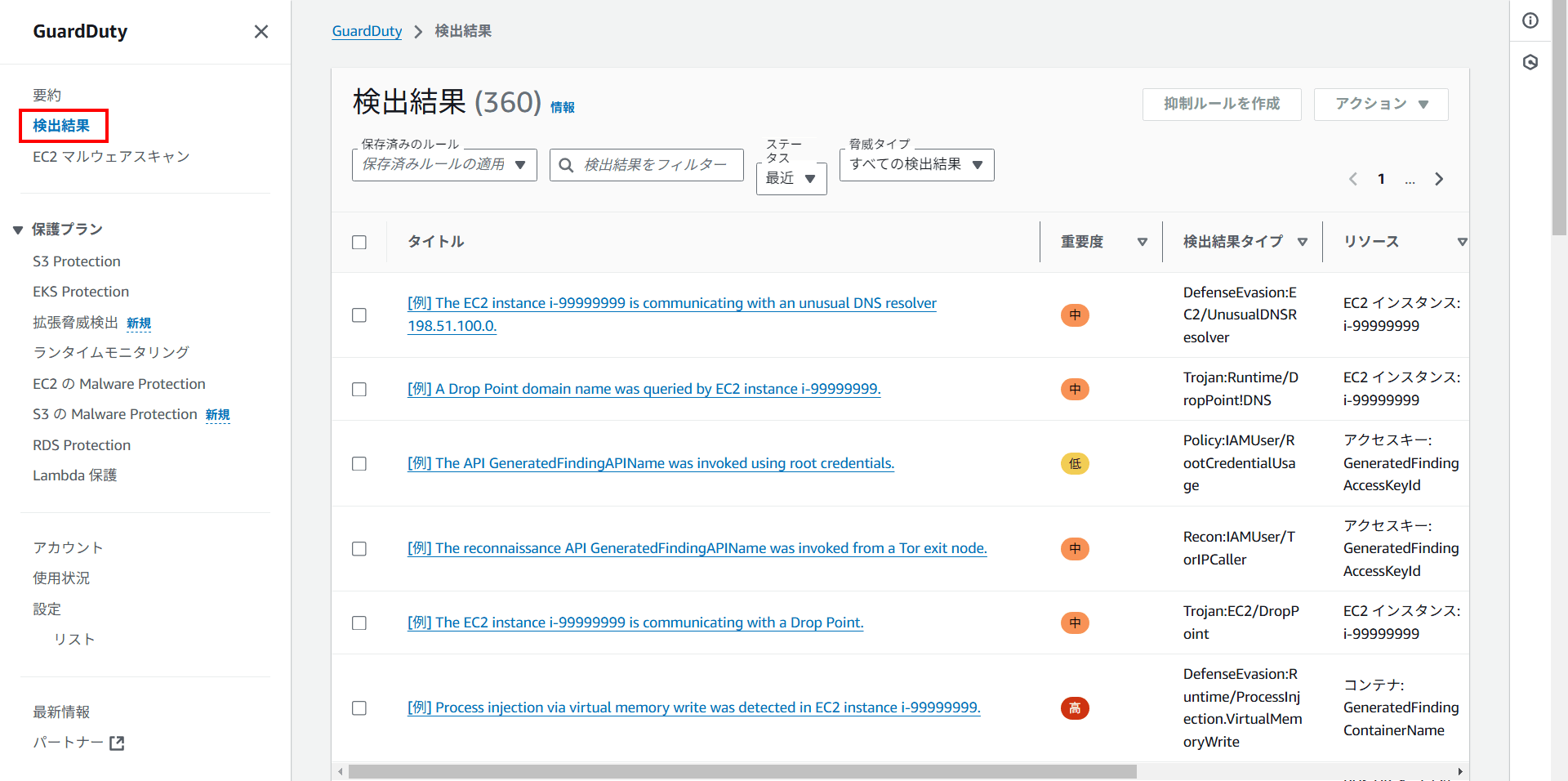Tick the EC2 communicating with Drop Point row
This screenshot has height=781, width=1568.
pos(359,623)
